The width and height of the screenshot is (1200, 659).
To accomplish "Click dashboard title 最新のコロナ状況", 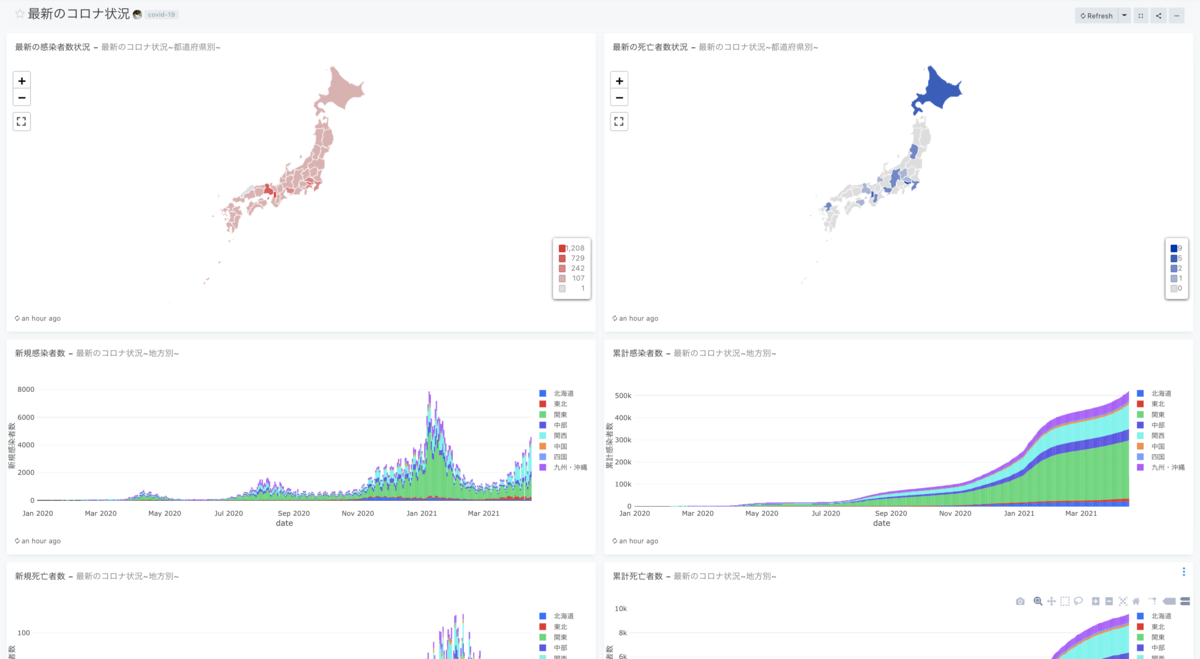I will coord(79,14).
